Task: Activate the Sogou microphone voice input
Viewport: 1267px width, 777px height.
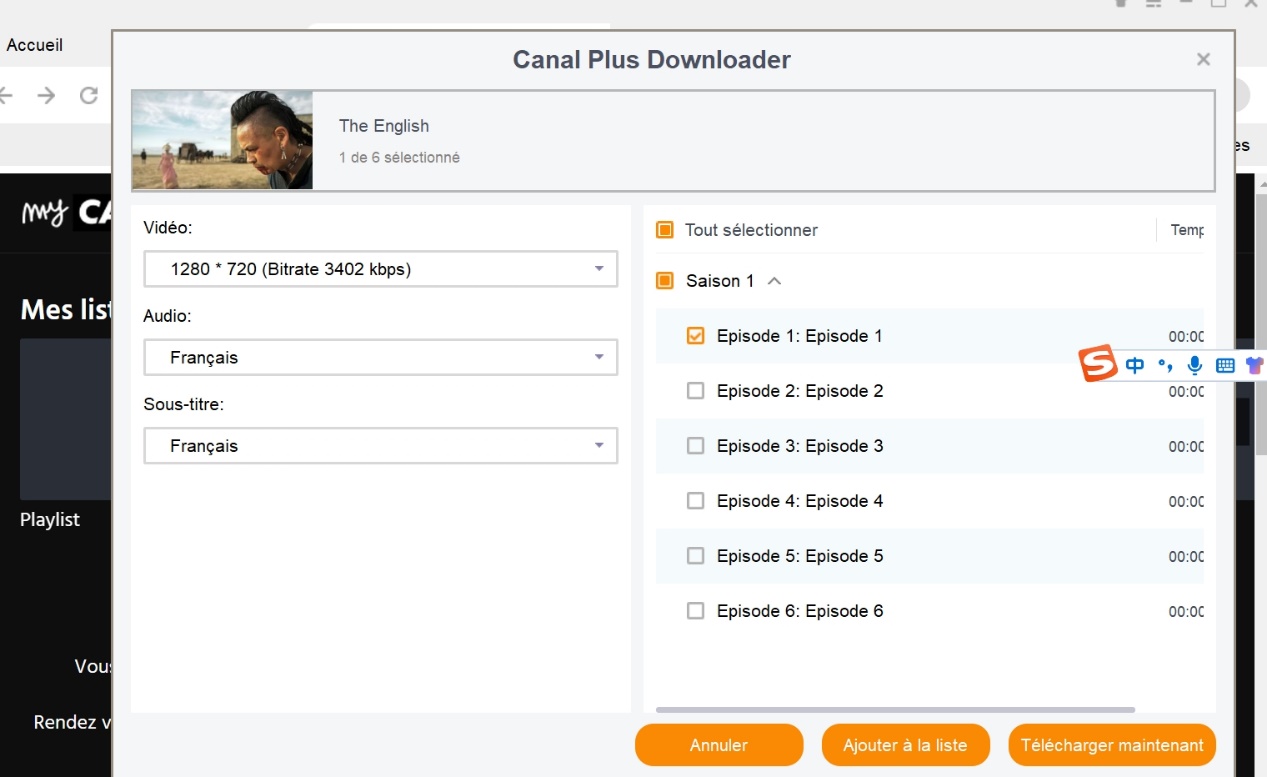Action: (1194, 365)
